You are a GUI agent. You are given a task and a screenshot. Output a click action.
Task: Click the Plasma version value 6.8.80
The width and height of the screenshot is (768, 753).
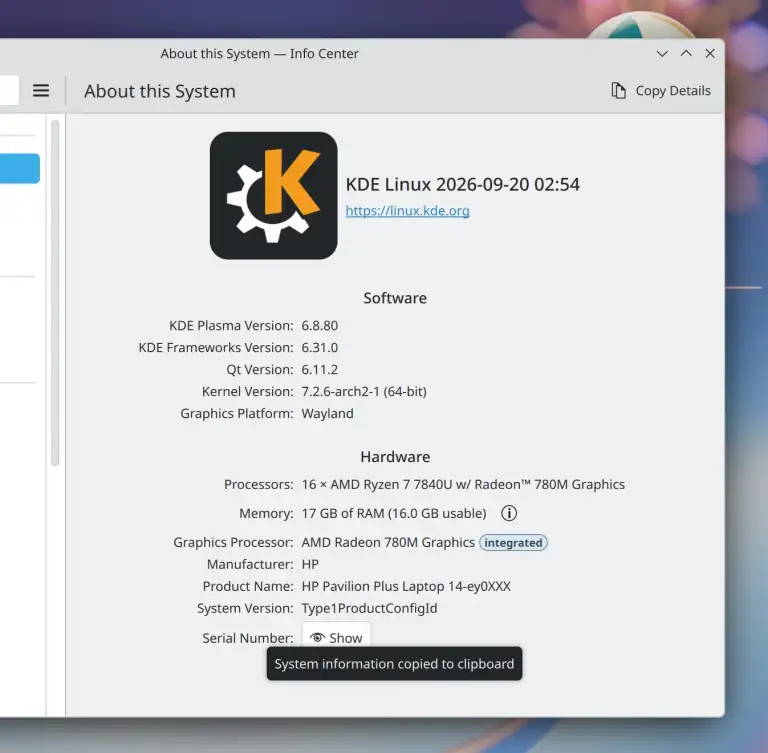(x=319, y=326)
